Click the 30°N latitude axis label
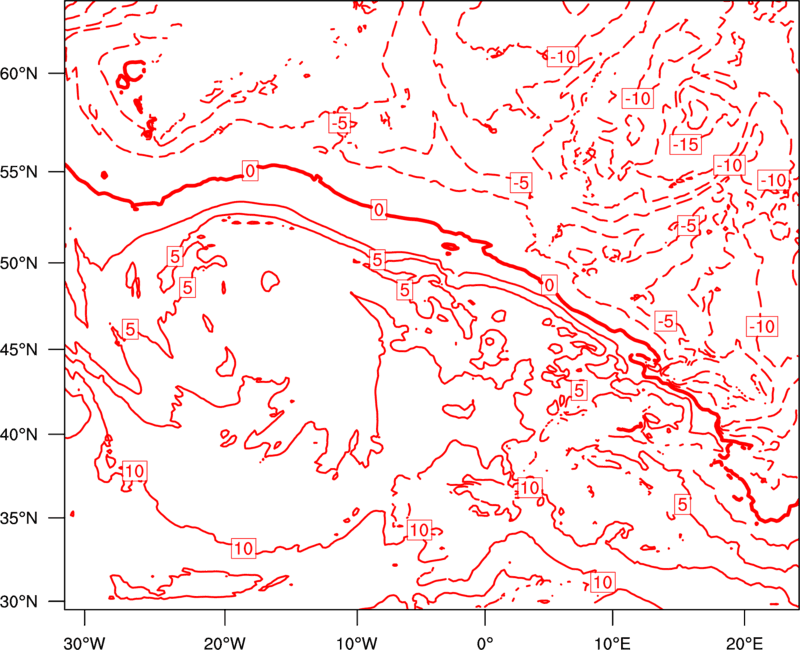The image size is (800, 650). pyautogui.click(x=19, y=602)
